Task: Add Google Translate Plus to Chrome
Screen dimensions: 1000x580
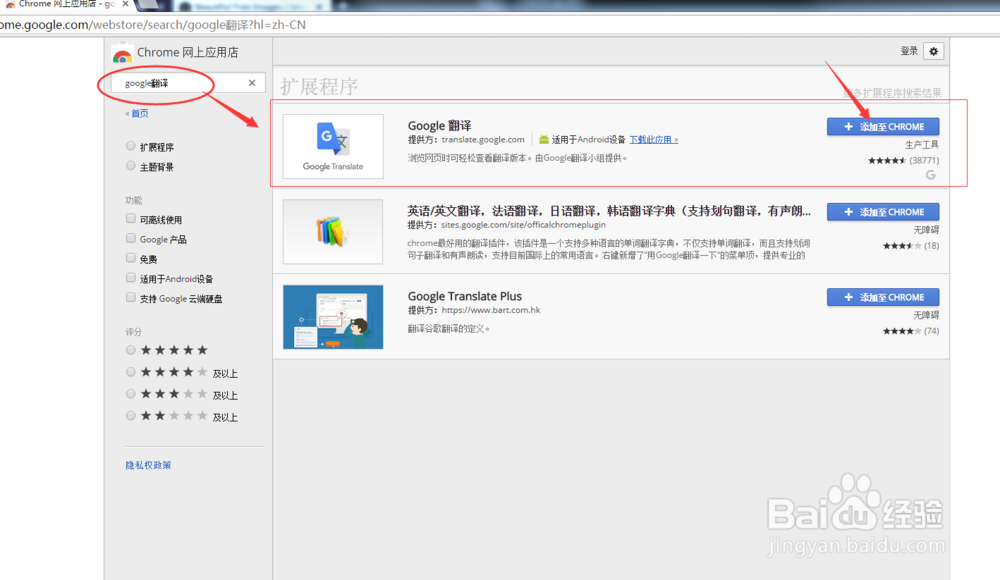Action: (883, 297)
